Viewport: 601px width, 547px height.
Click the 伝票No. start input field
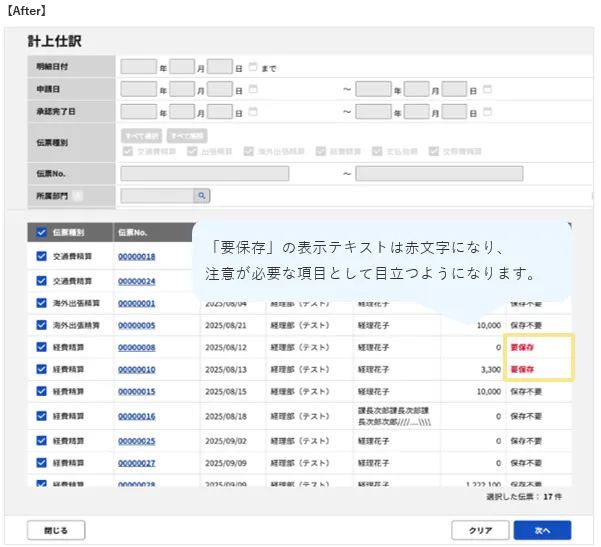pos(204,174)
